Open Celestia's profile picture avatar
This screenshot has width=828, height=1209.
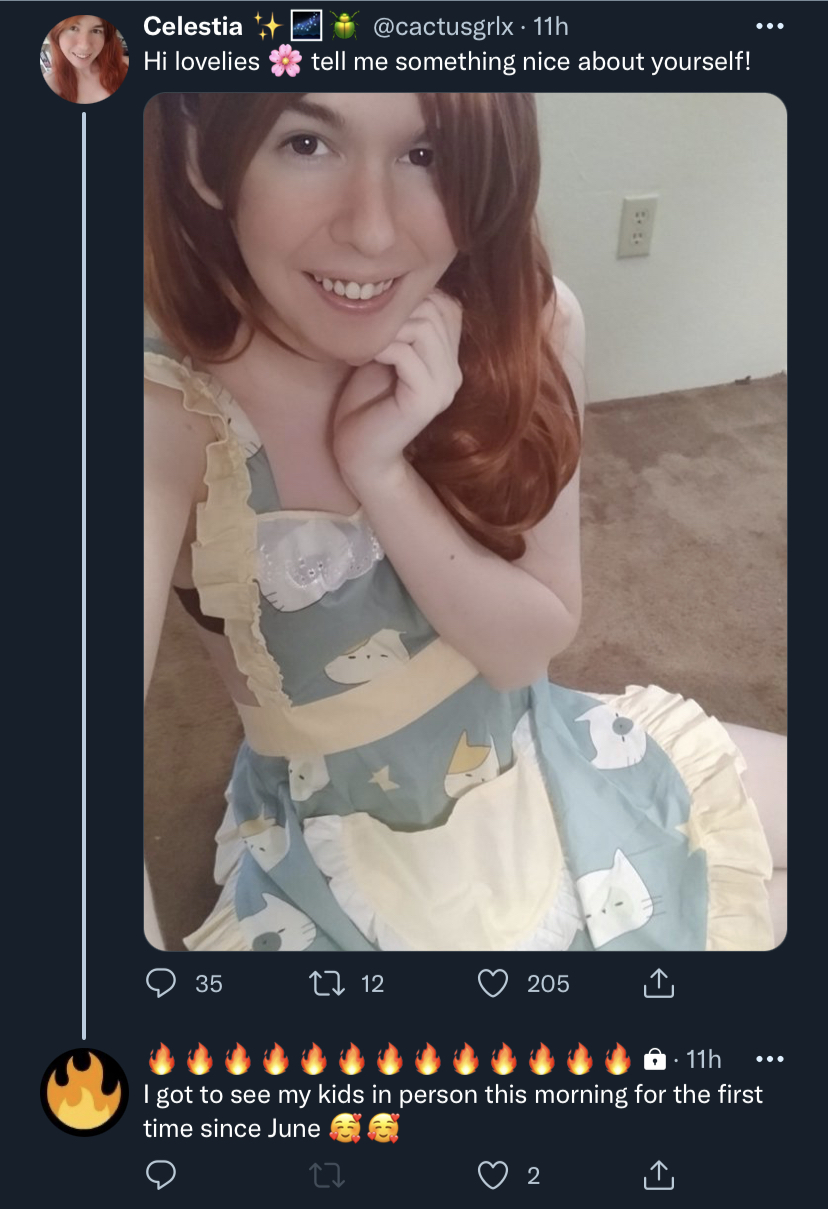[84, 59]
